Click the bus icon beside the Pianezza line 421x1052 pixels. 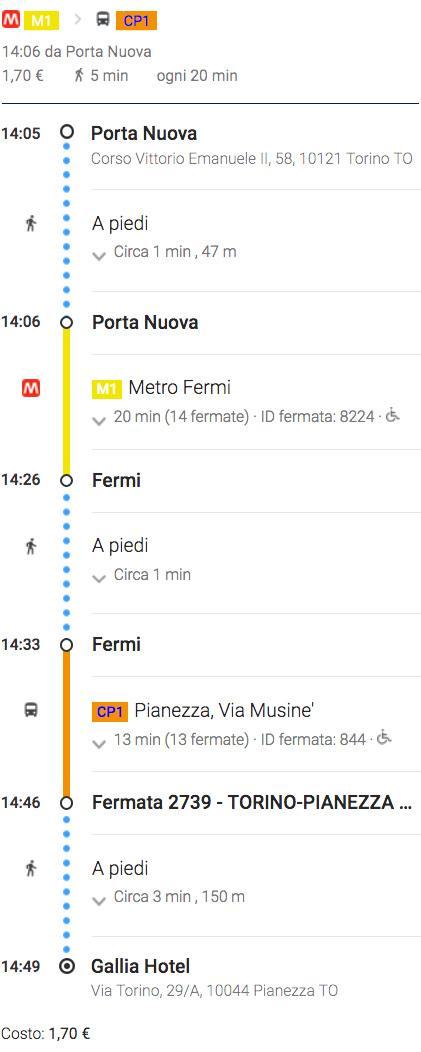[x=31, y=710]
